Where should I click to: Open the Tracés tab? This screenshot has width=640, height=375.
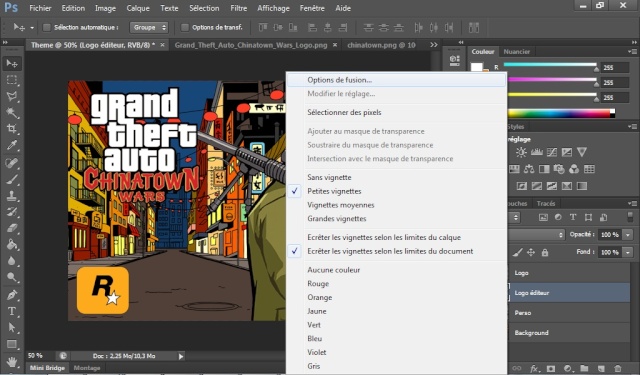546,203
